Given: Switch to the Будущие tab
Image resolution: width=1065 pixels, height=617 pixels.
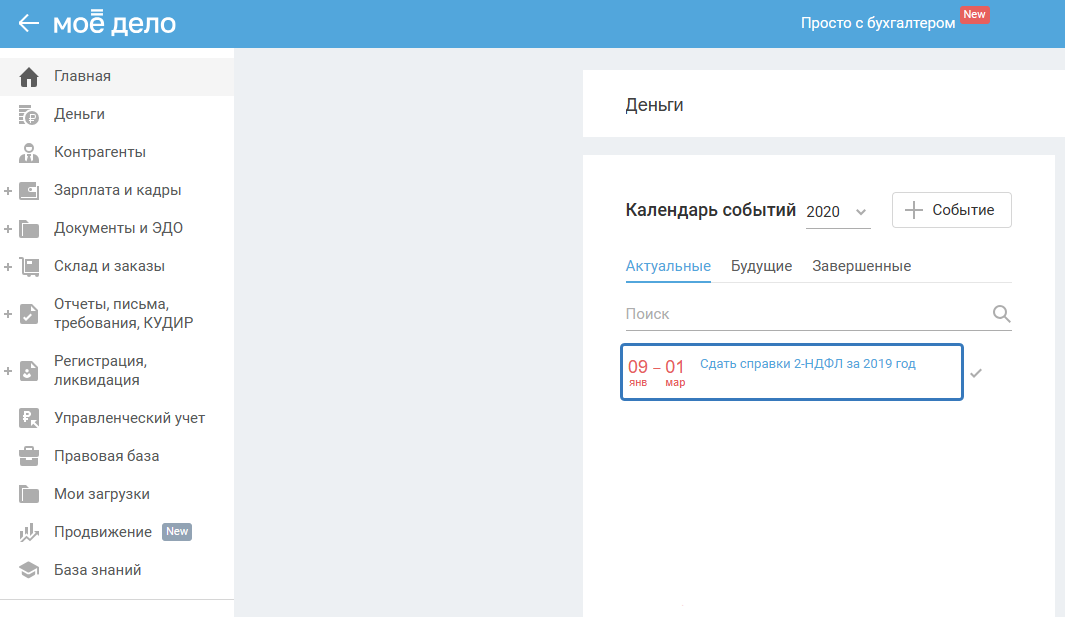Looking at the screenshot, I should point(761,266).
